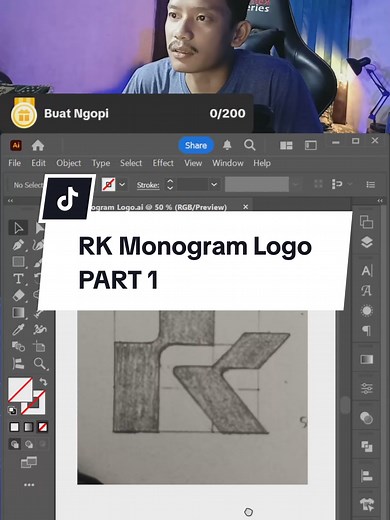
Task: Open the Type menu
Action: click(x=101, y=163)
